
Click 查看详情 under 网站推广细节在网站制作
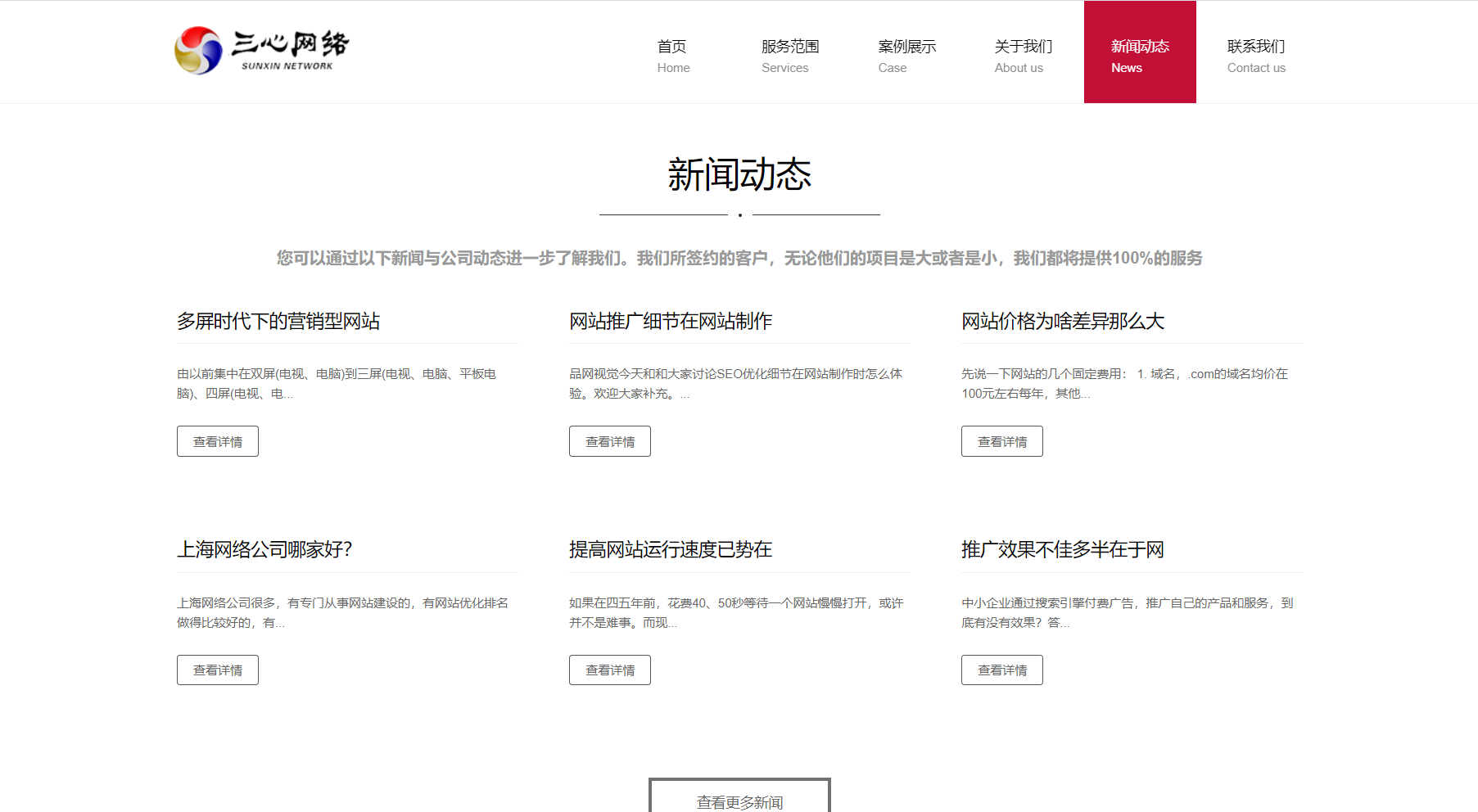610,441
